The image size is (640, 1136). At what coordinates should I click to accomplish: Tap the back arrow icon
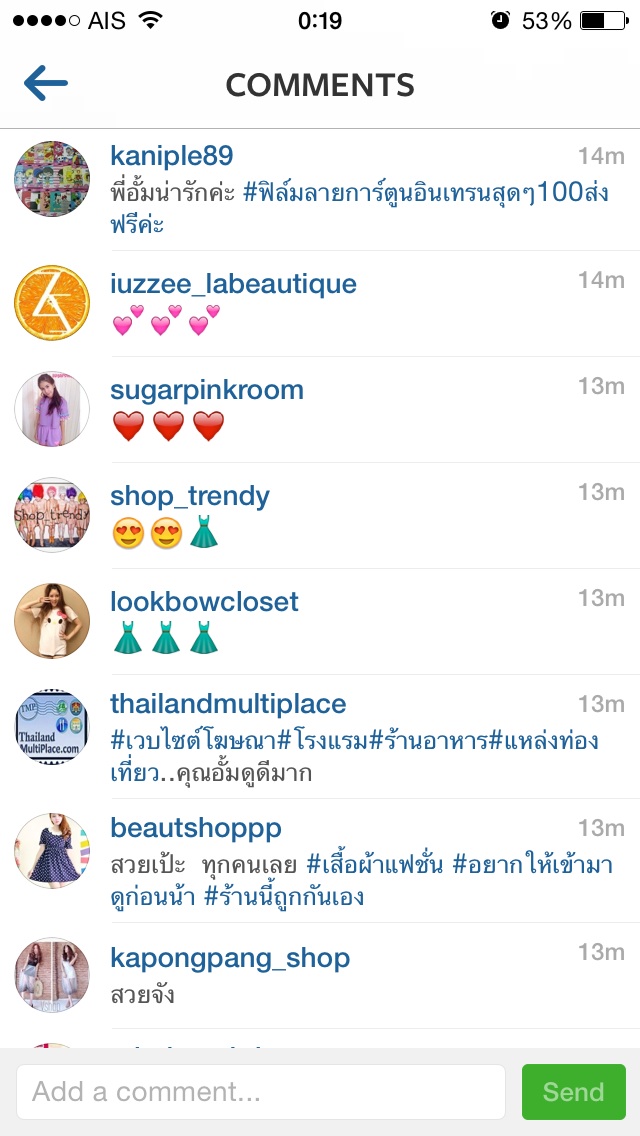[x=46, y=84]
